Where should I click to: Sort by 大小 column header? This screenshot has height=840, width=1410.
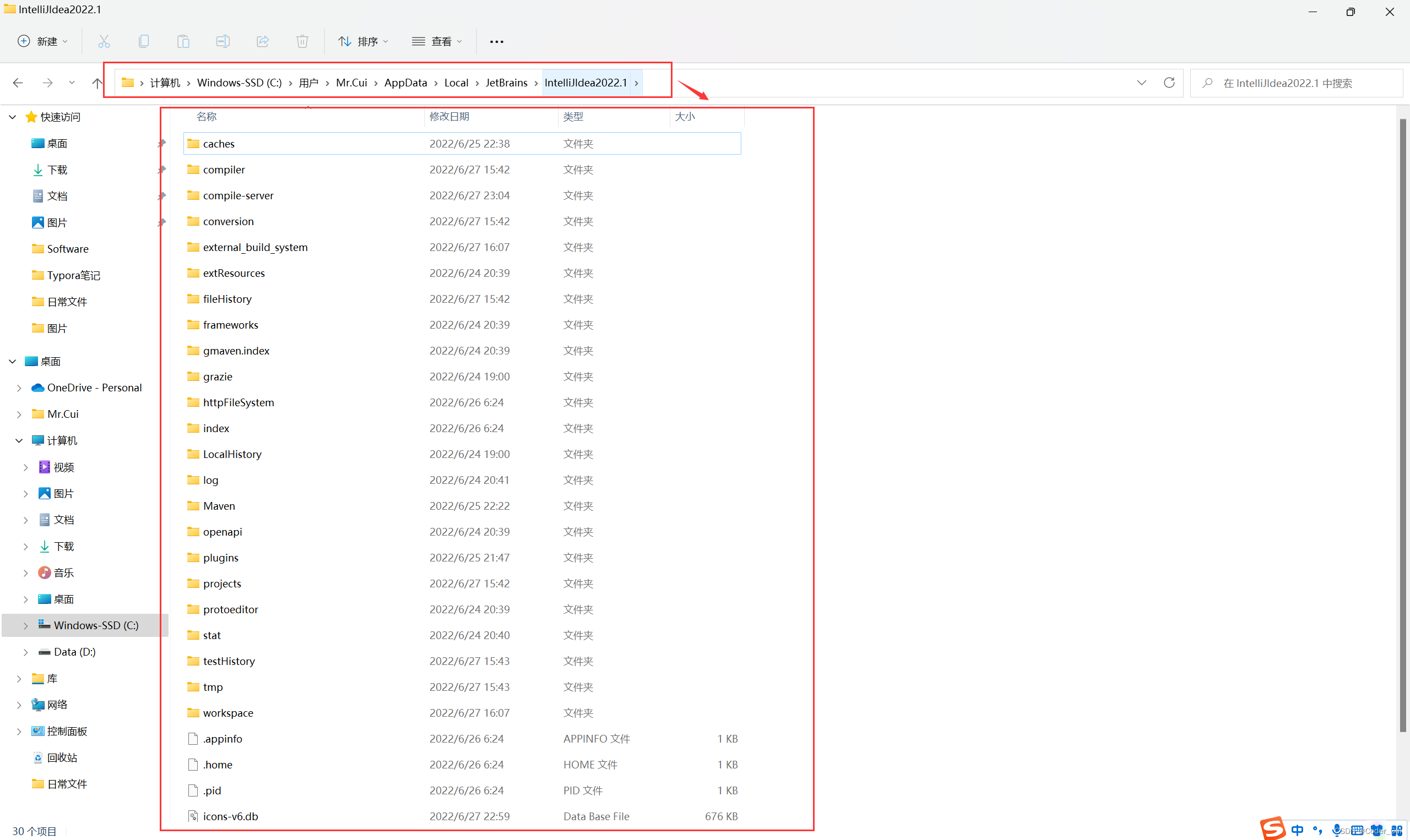click(x=685, y=117)
